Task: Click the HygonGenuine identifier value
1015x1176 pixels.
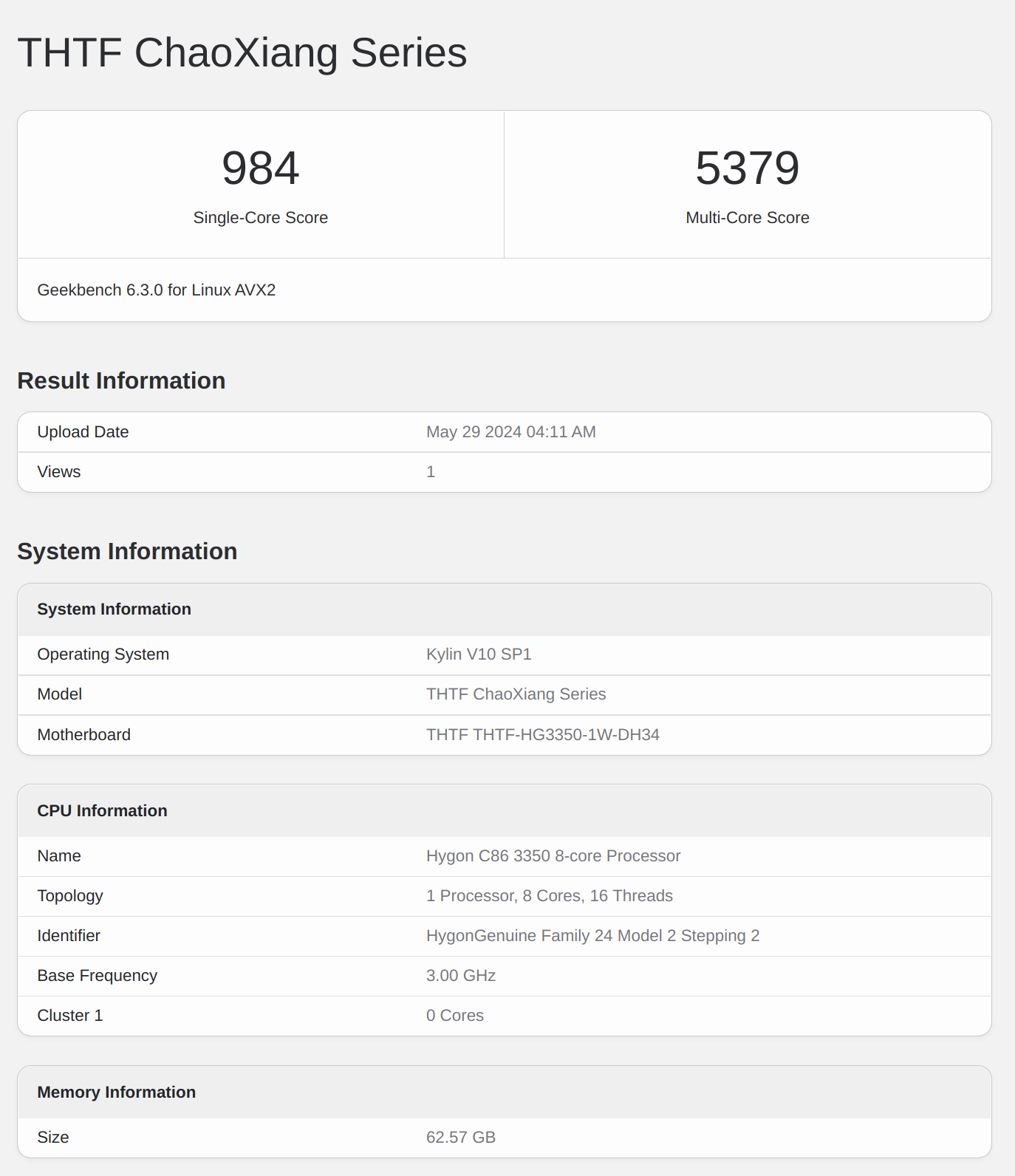Action: tap(592, 936)
